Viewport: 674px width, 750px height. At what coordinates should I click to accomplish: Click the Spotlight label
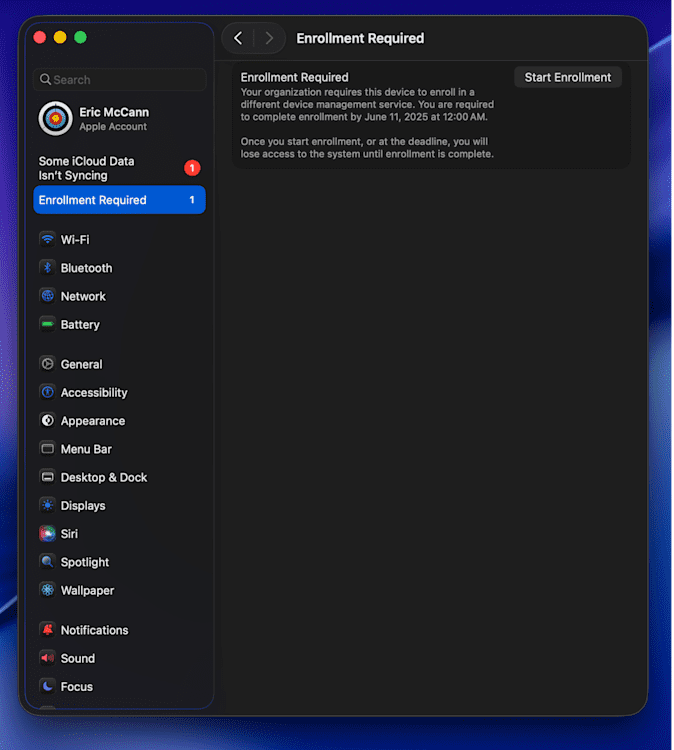click(85, 562)
